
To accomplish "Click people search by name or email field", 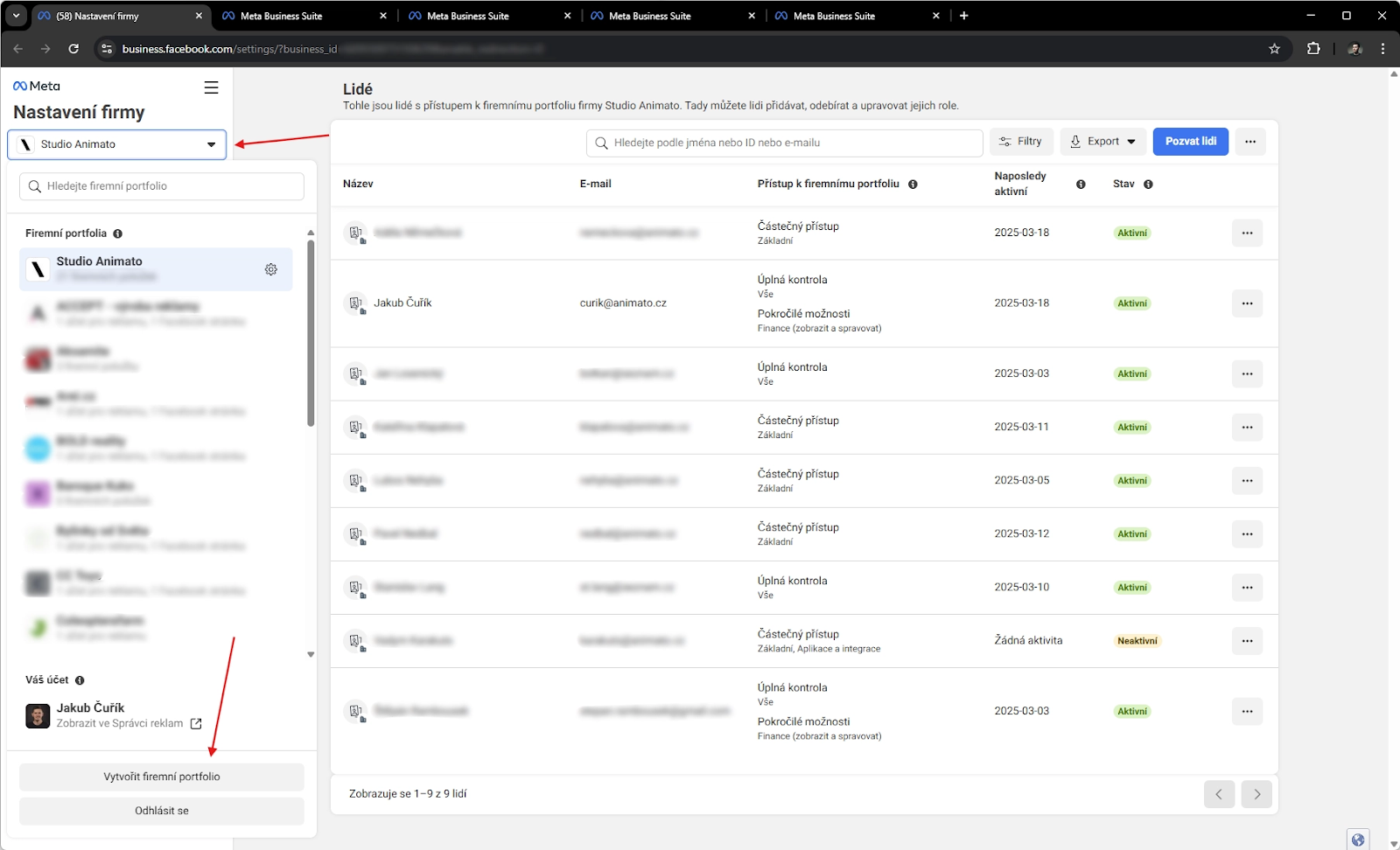I will pos(785,143).
